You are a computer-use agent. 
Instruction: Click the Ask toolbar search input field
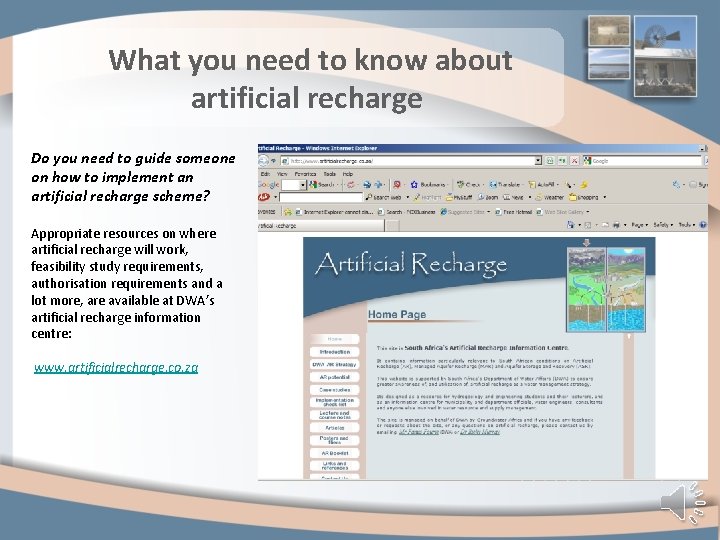(321, 197)
